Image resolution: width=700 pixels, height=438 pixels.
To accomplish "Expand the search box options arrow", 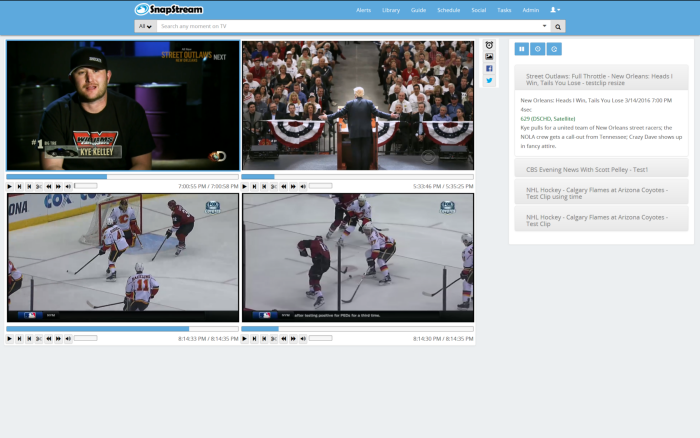I will point(544,26).
